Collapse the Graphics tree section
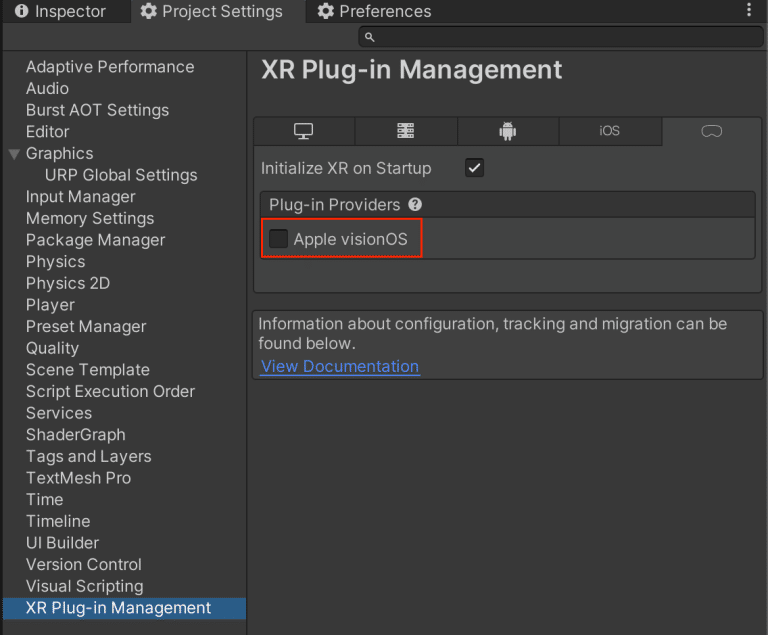This screenshot has width=768, height=635. click(x=14, y=154)
